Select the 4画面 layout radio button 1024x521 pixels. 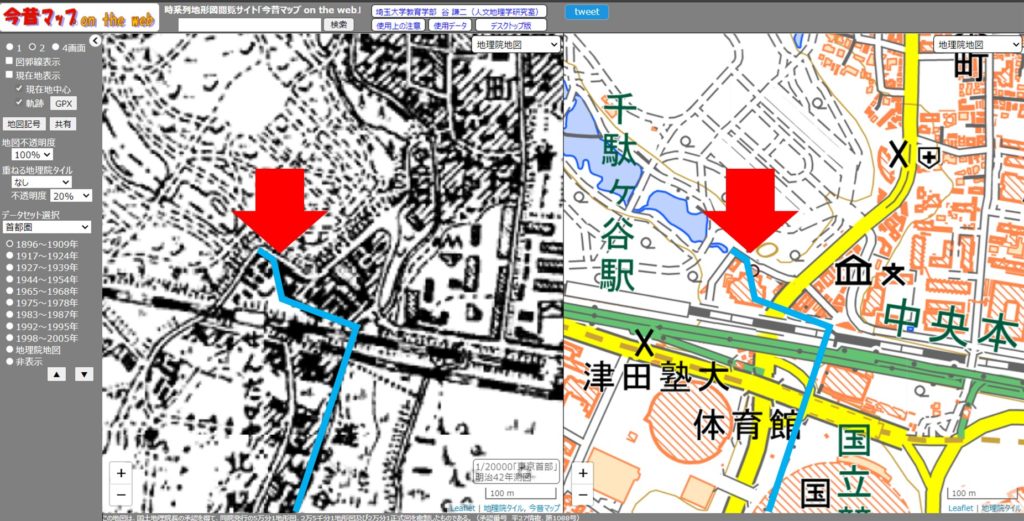tap(55, 47)
